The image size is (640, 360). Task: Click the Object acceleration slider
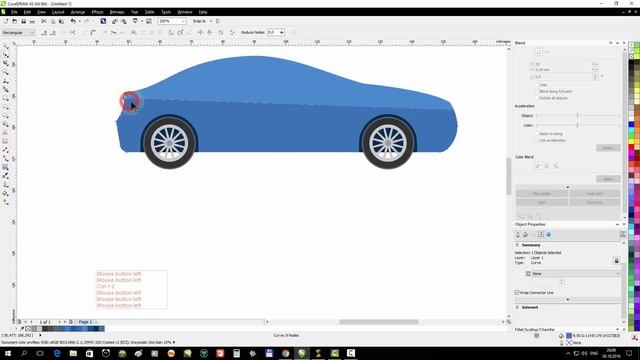[578, 116]
